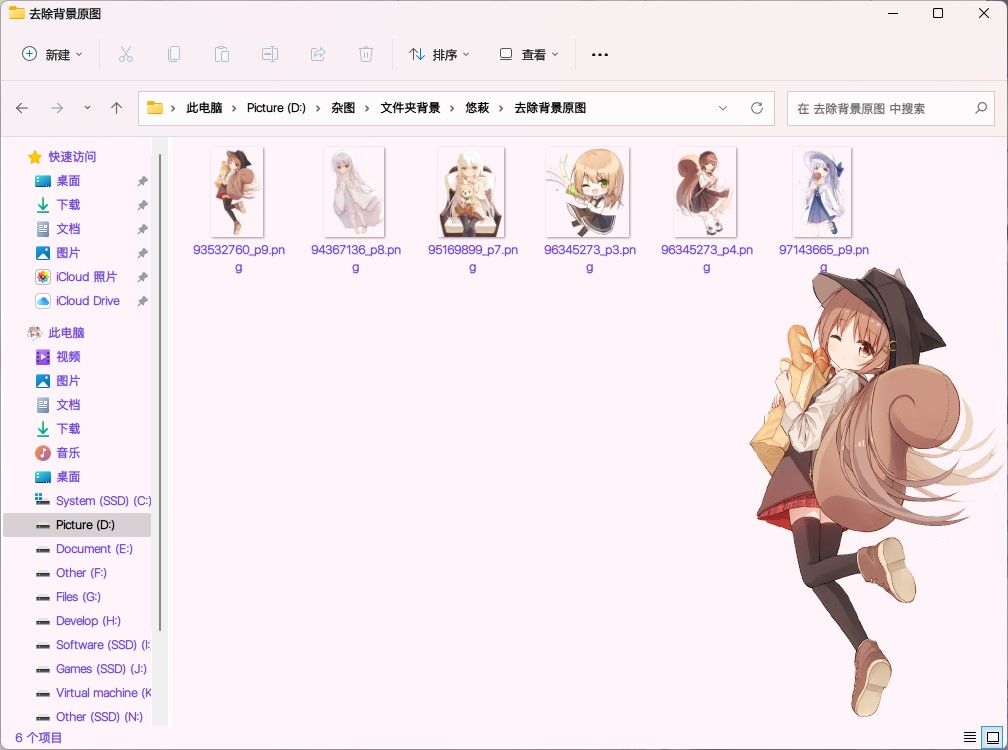Unpin 桌面 using its pin icon
The image size is (1008, 750).
pyautogui.click(x=143, y=181)
